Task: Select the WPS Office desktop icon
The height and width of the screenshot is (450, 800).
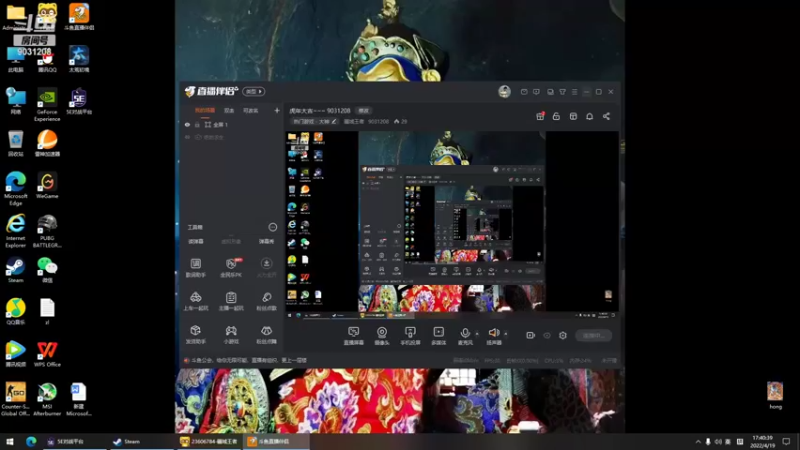Action: click(47, 354)
